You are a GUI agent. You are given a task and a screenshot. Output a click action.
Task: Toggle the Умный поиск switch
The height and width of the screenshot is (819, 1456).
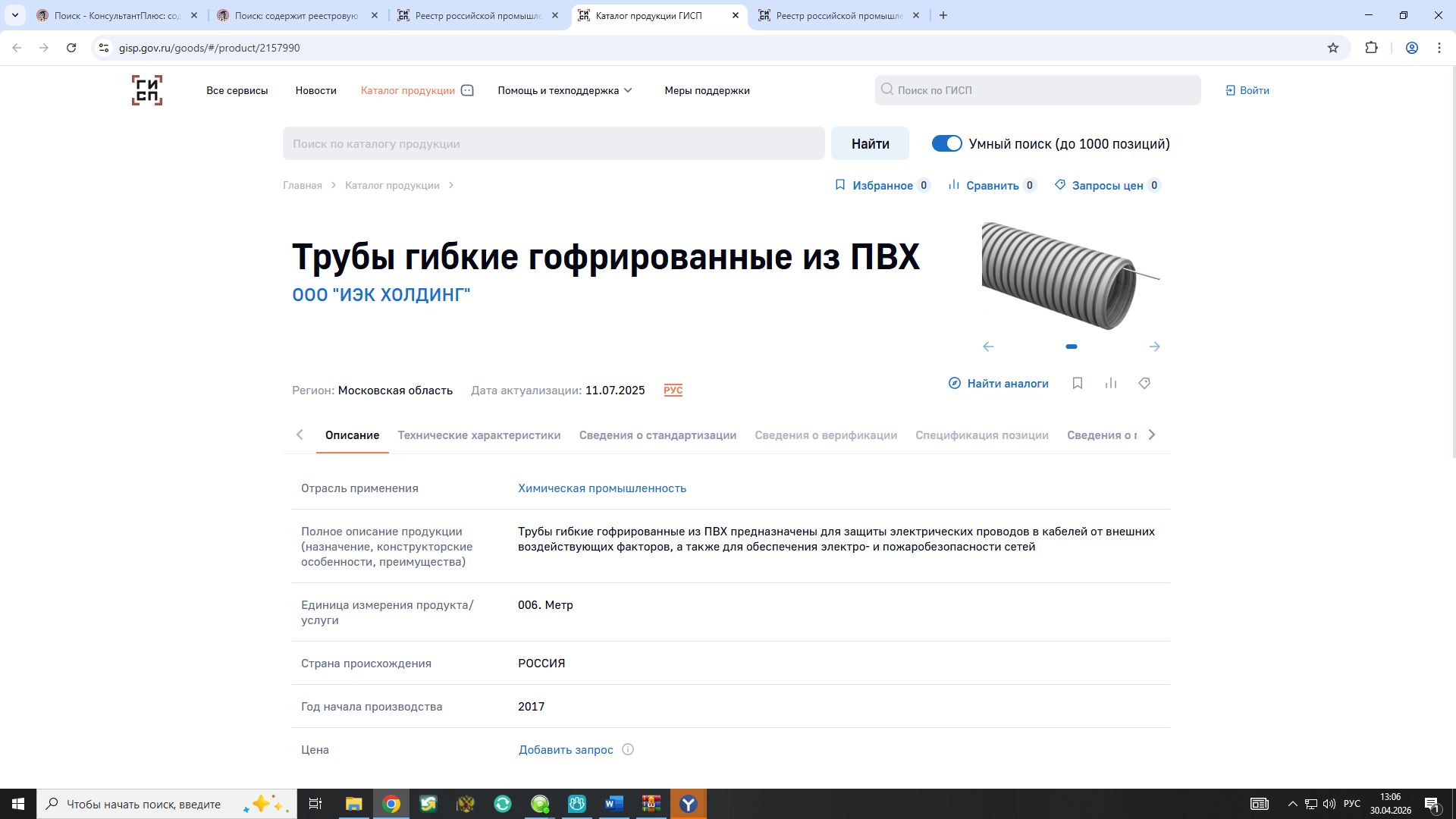(946, 143)
